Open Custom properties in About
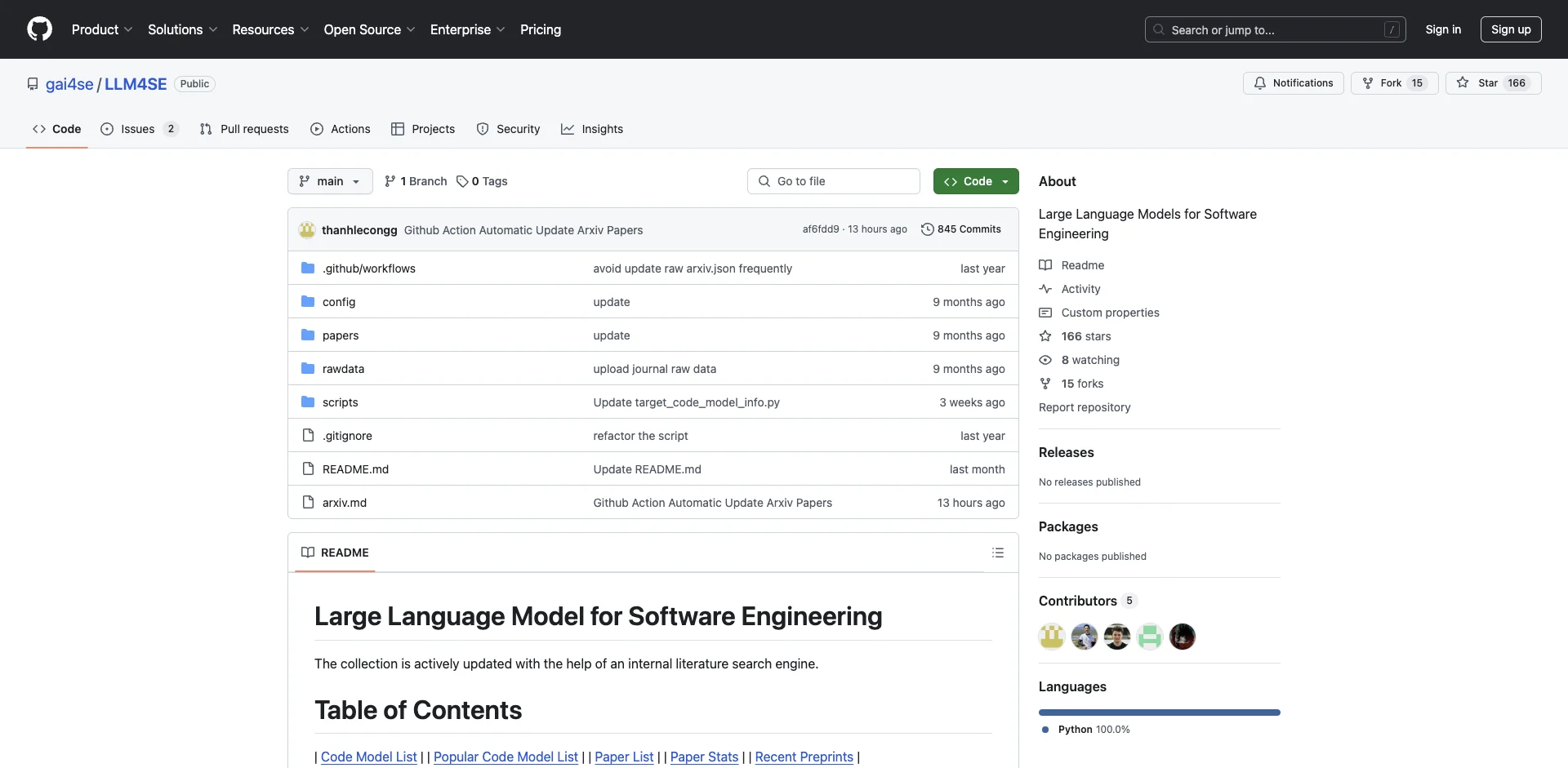The image size is (1568, 768). (1099, 313)
